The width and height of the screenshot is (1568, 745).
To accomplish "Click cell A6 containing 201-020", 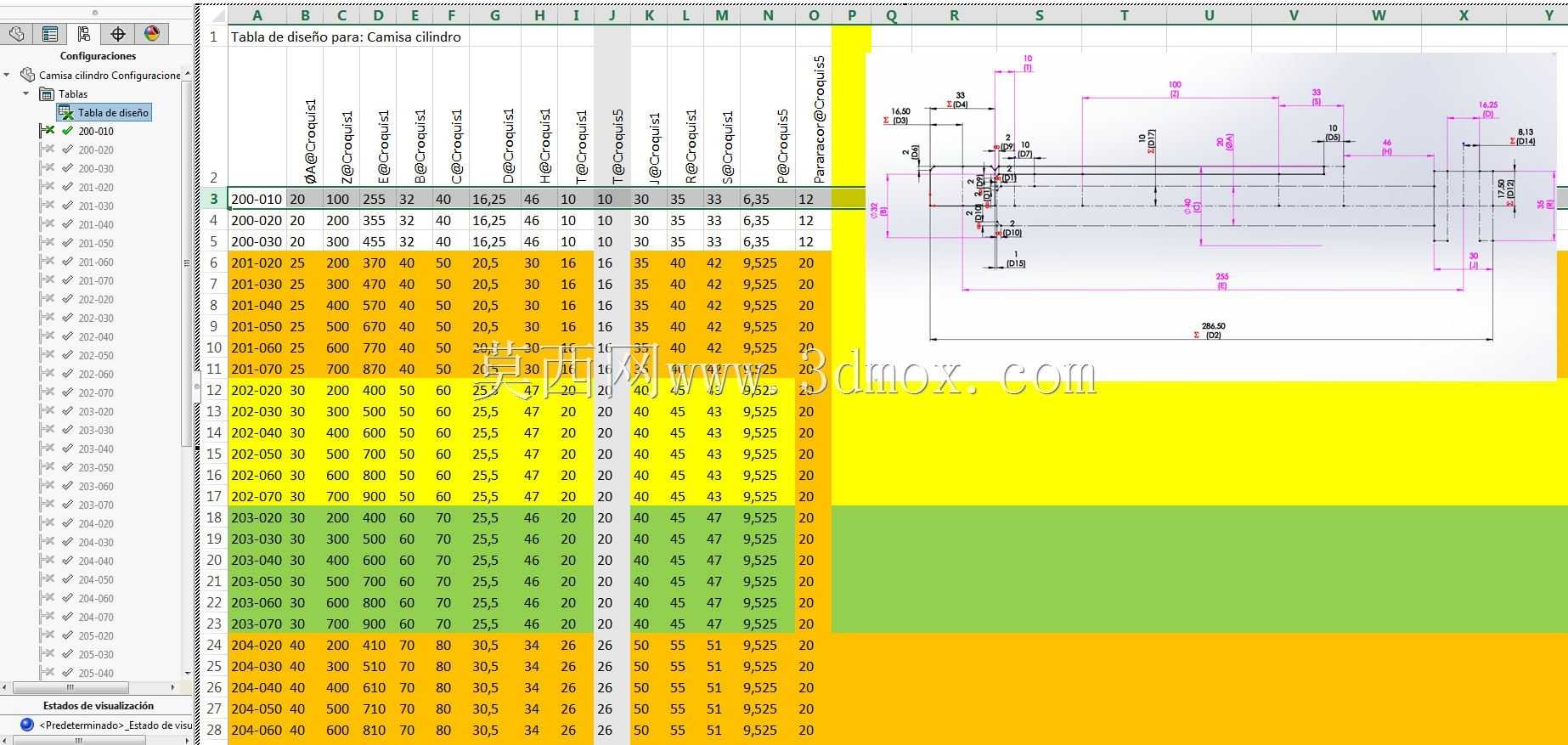I will [257, 262].
